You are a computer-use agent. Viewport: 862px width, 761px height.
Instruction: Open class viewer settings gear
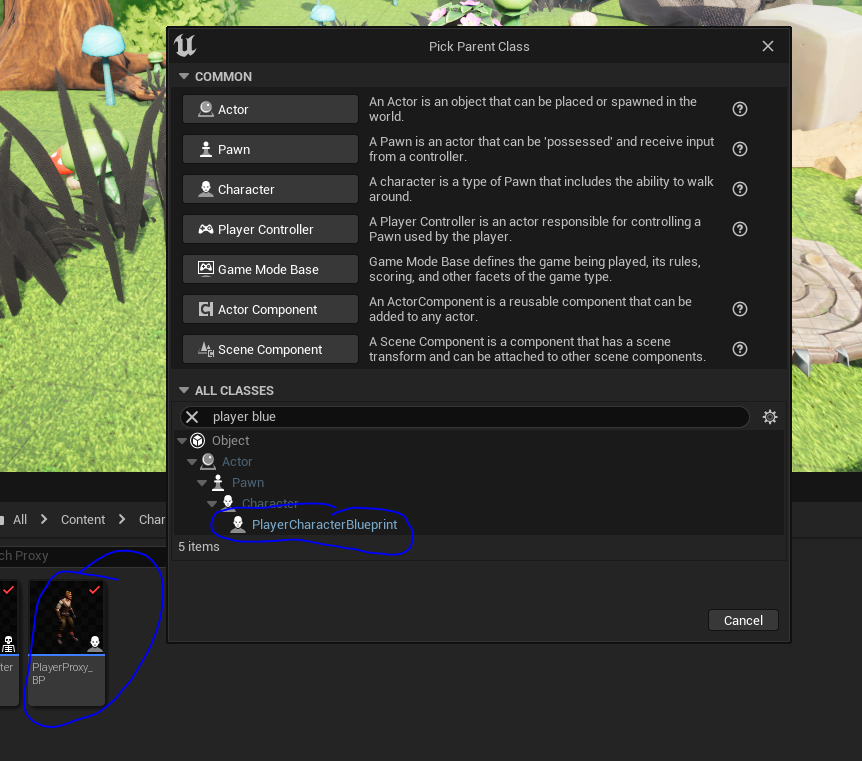click(770, 417)
